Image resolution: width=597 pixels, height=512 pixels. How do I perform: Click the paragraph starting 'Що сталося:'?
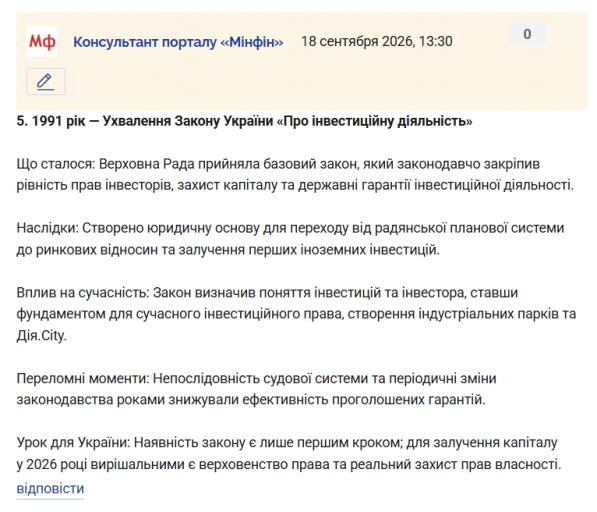[x=295, y=174]
